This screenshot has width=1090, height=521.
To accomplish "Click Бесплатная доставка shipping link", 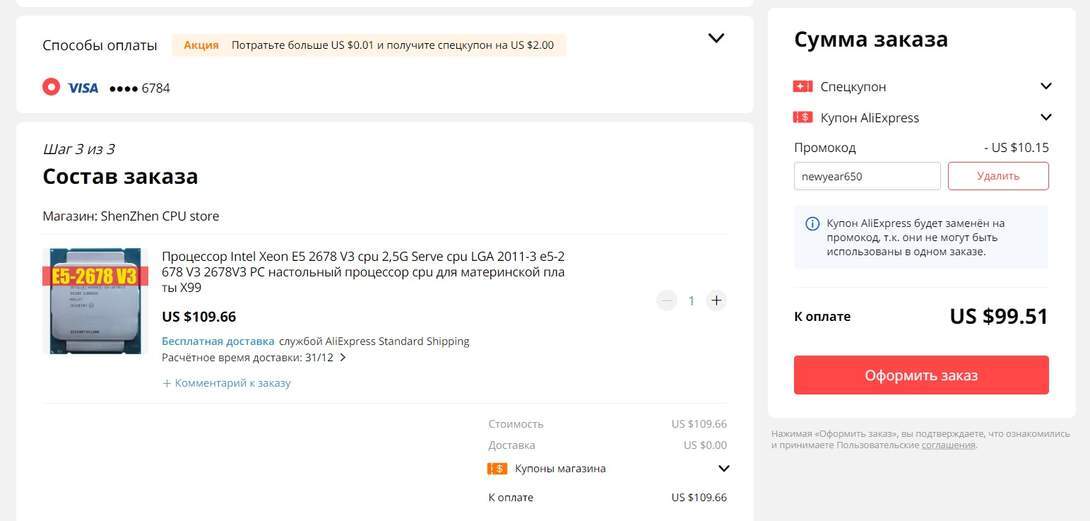I will 218,341.
